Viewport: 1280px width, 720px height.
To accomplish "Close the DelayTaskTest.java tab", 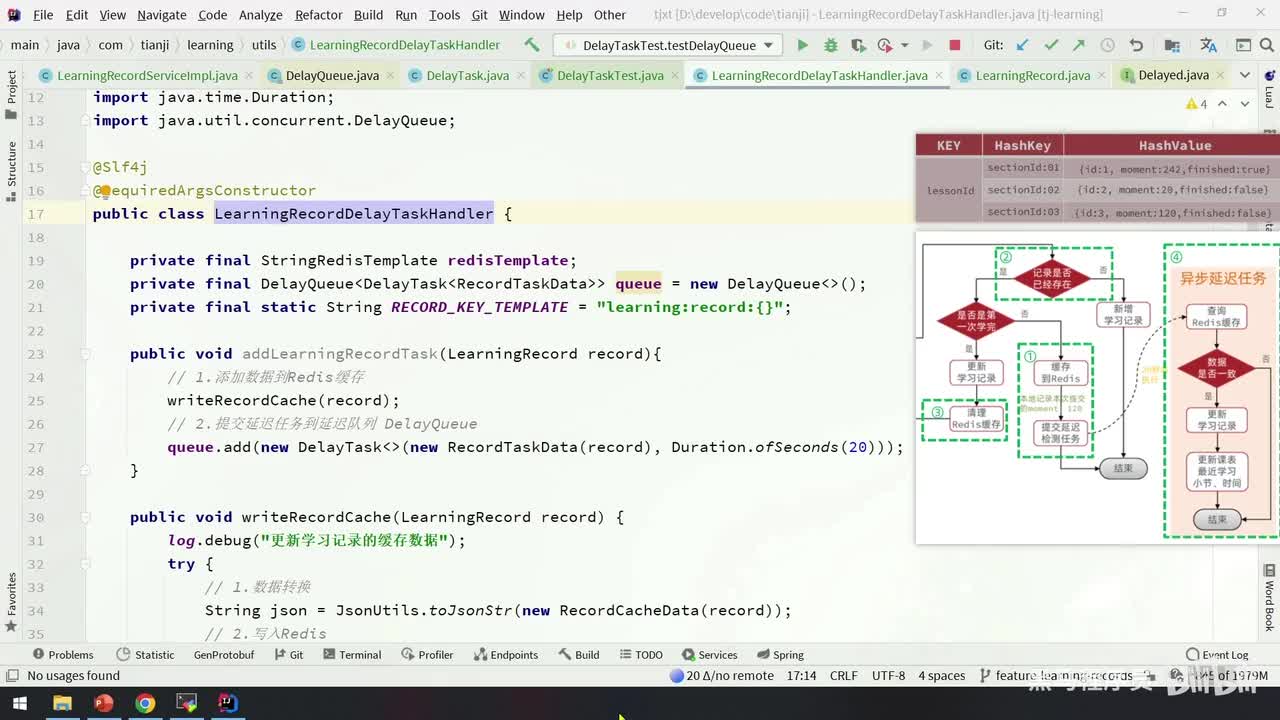I will click(675, 75).
